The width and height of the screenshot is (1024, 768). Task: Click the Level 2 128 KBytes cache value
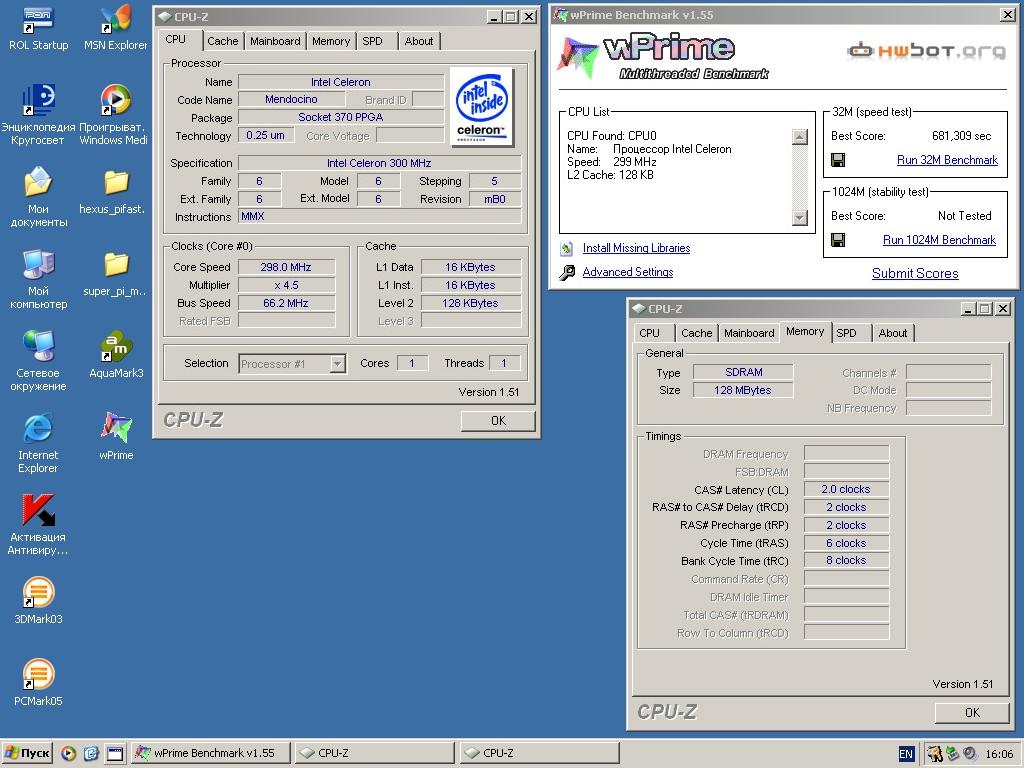pyautogui.click(x=471, y=303)
